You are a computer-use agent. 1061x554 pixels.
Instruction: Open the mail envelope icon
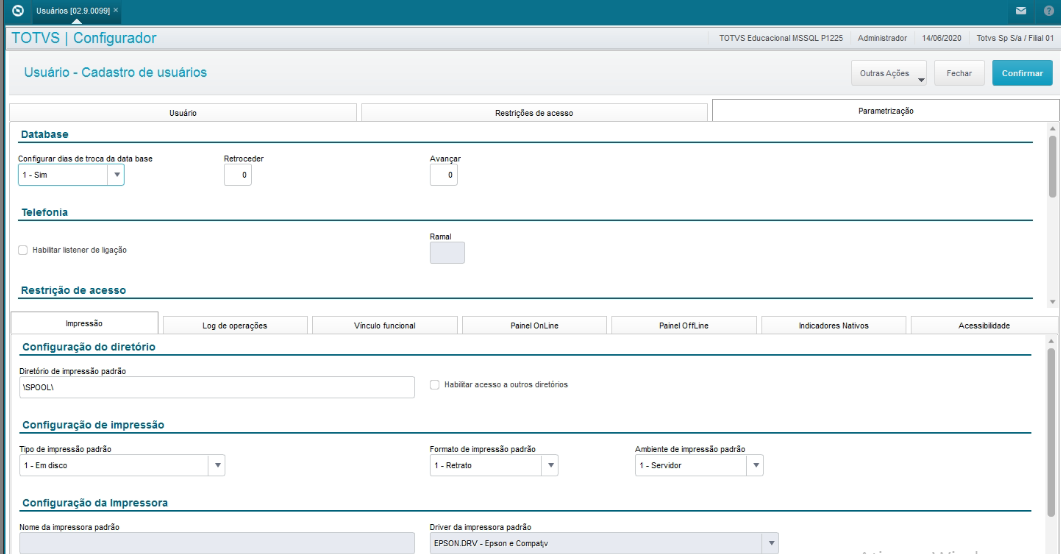[1021, 11]
